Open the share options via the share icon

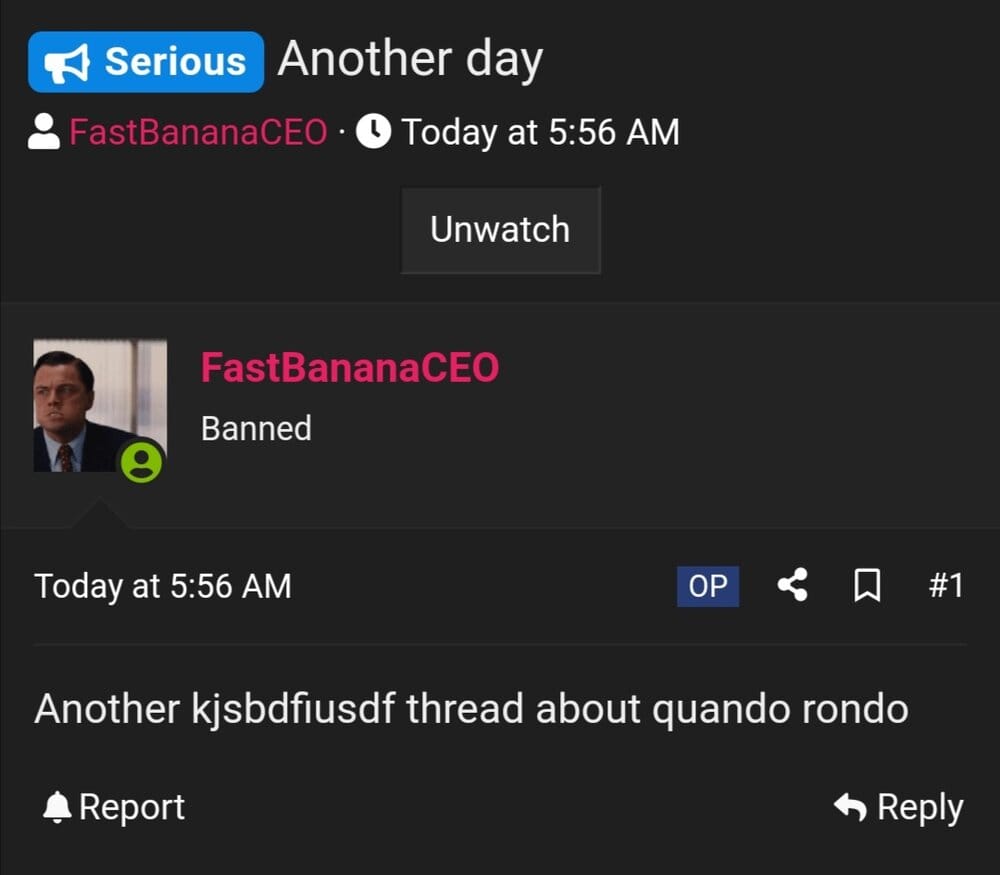pyautogui.click(x=793, y=587)
